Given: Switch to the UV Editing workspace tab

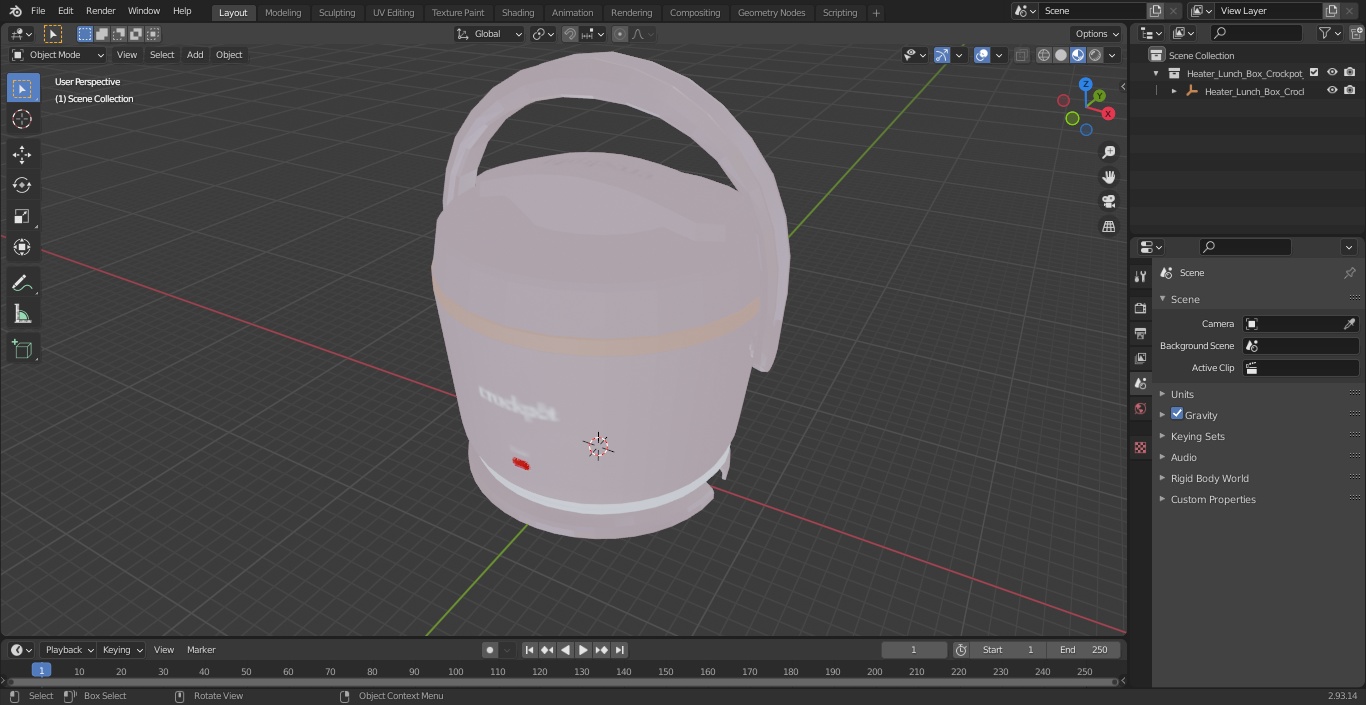Looking at the screenshot, I should pyautogui.click(x=393, y=13).
